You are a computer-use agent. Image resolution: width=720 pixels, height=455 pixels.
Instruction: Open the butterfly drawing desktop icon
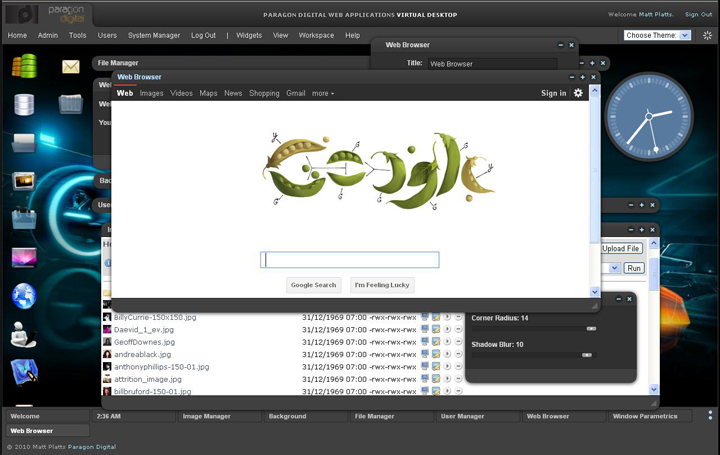pyautogui.click(x=24, y=372)
